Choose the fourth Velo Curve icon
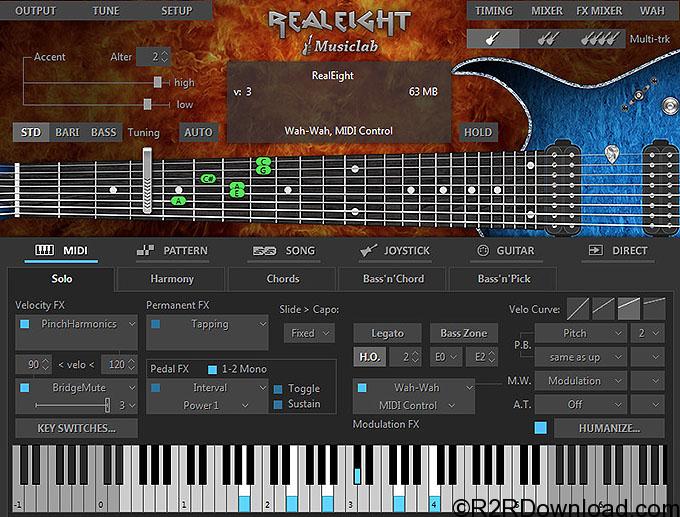 coord(654,309)
